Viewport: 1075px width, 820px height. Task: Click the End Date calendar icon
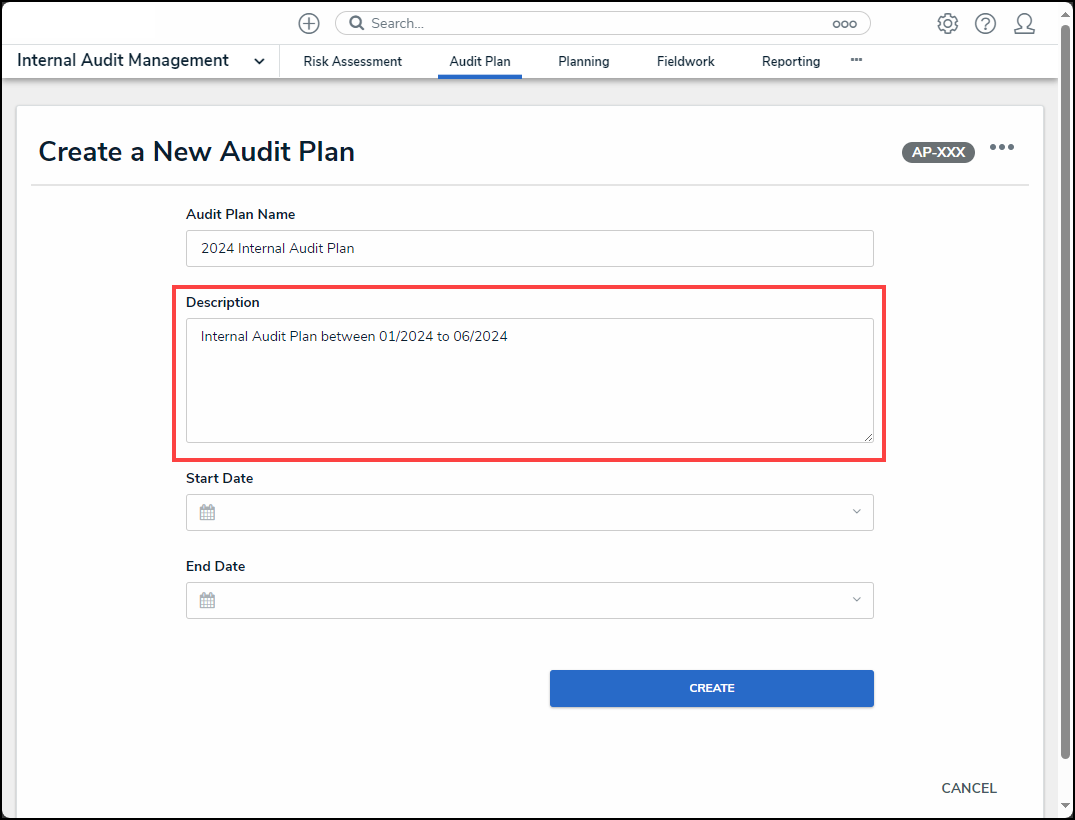tap(207, 601)
